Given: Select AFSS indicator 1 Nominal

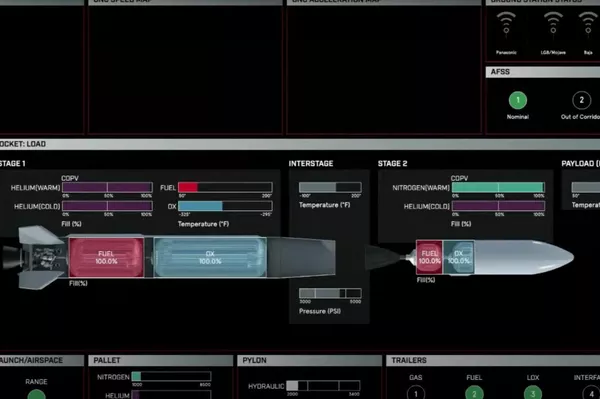Looking at the screenshot, I should pyautogui.click(x=518, y=100).
